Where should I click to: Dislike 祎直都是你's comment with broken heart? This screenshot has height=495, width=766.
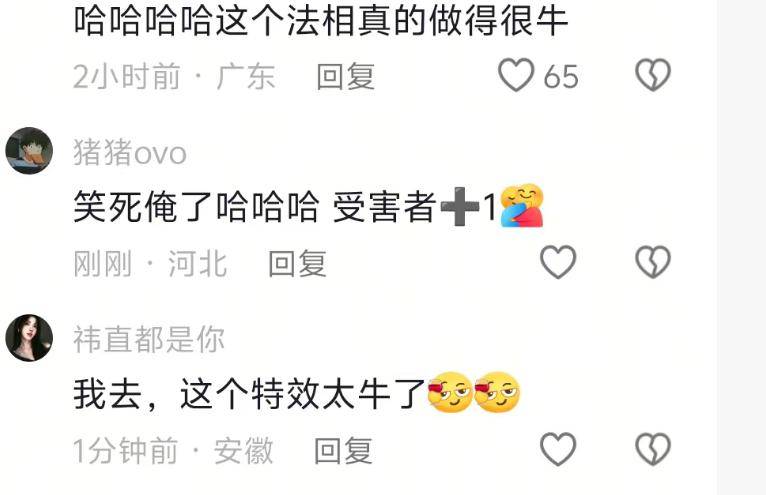point(653,449)
